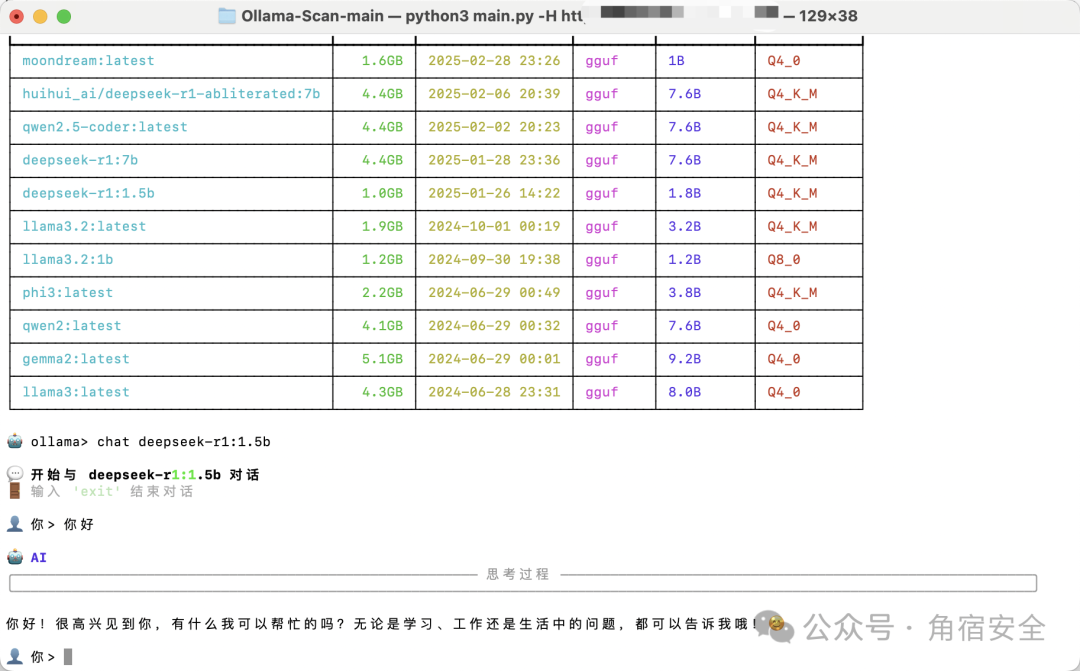1080x671 pixels.
Task: Click deepseek-r1:1.5b in the models table
Action: tap(88, 193)
